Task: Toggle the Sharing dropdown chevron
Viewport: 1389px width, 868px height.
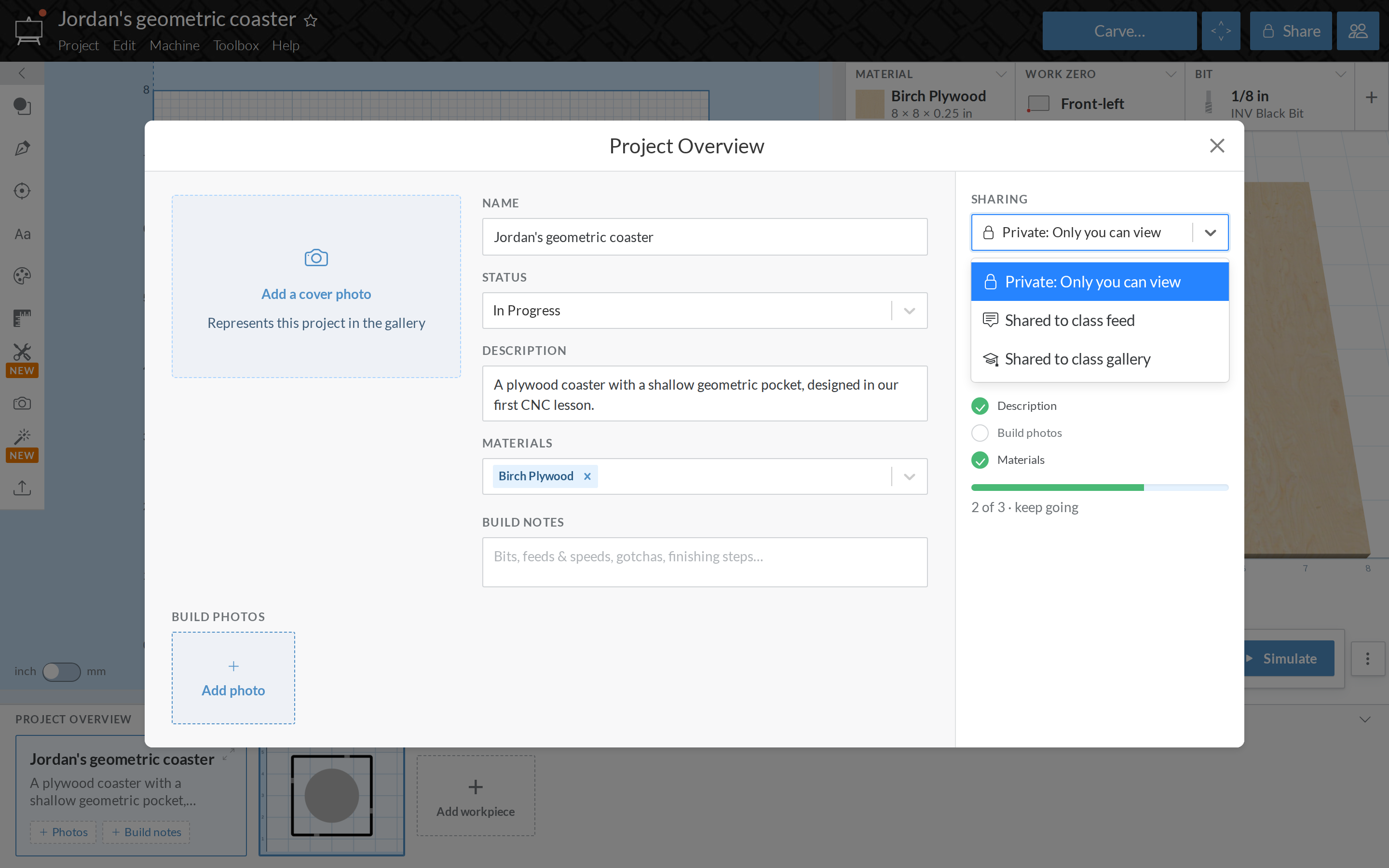Action: [1211, 232]
